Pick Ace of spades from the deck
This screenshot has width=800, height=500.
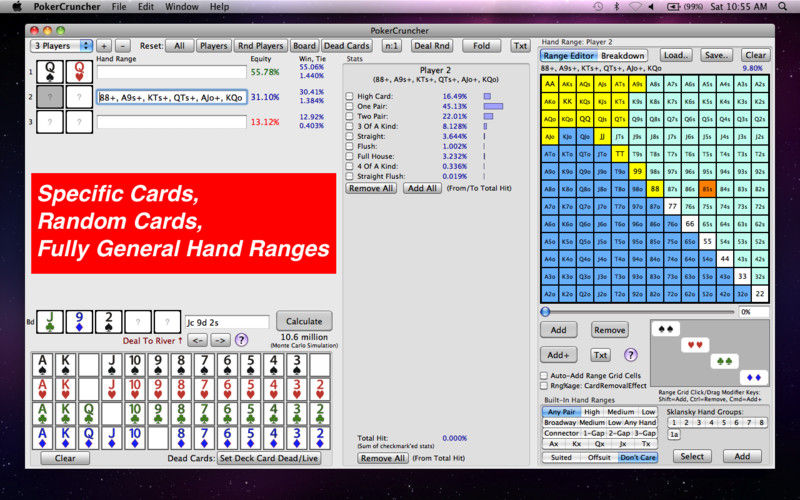point(42,365)
